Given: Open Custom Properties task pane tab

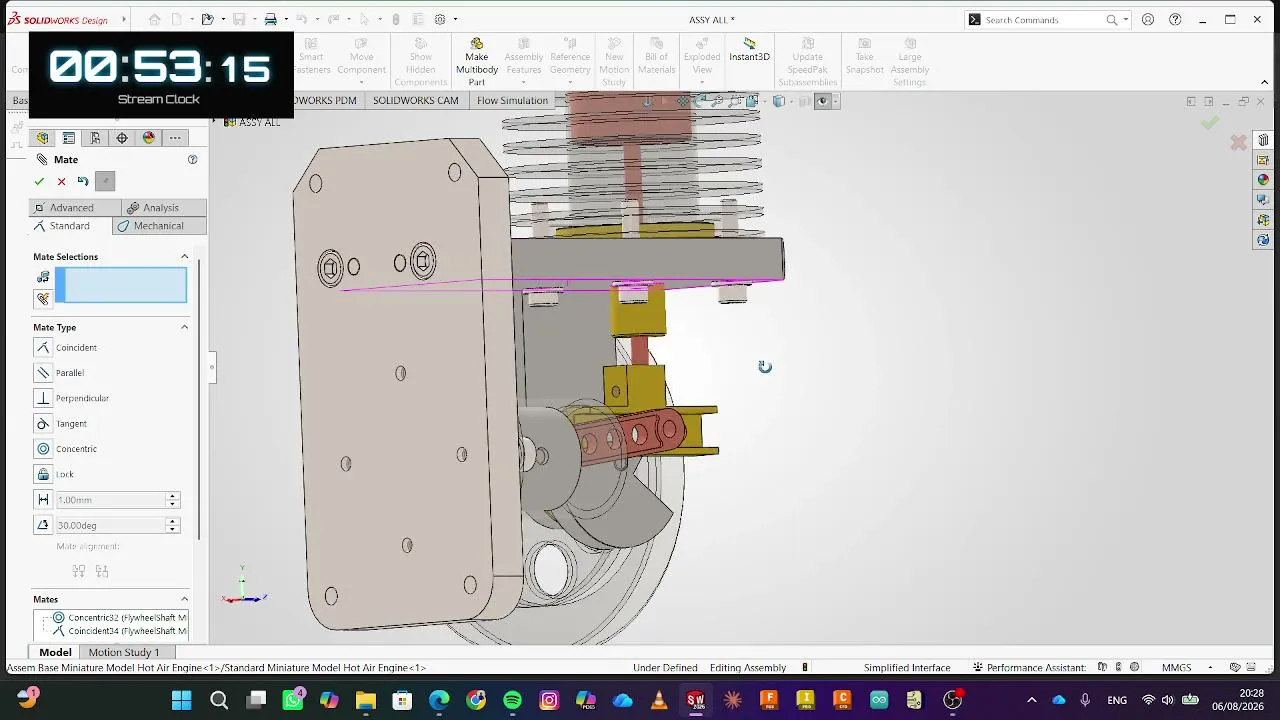Looking at the screenshot, I should [1263, 200].
